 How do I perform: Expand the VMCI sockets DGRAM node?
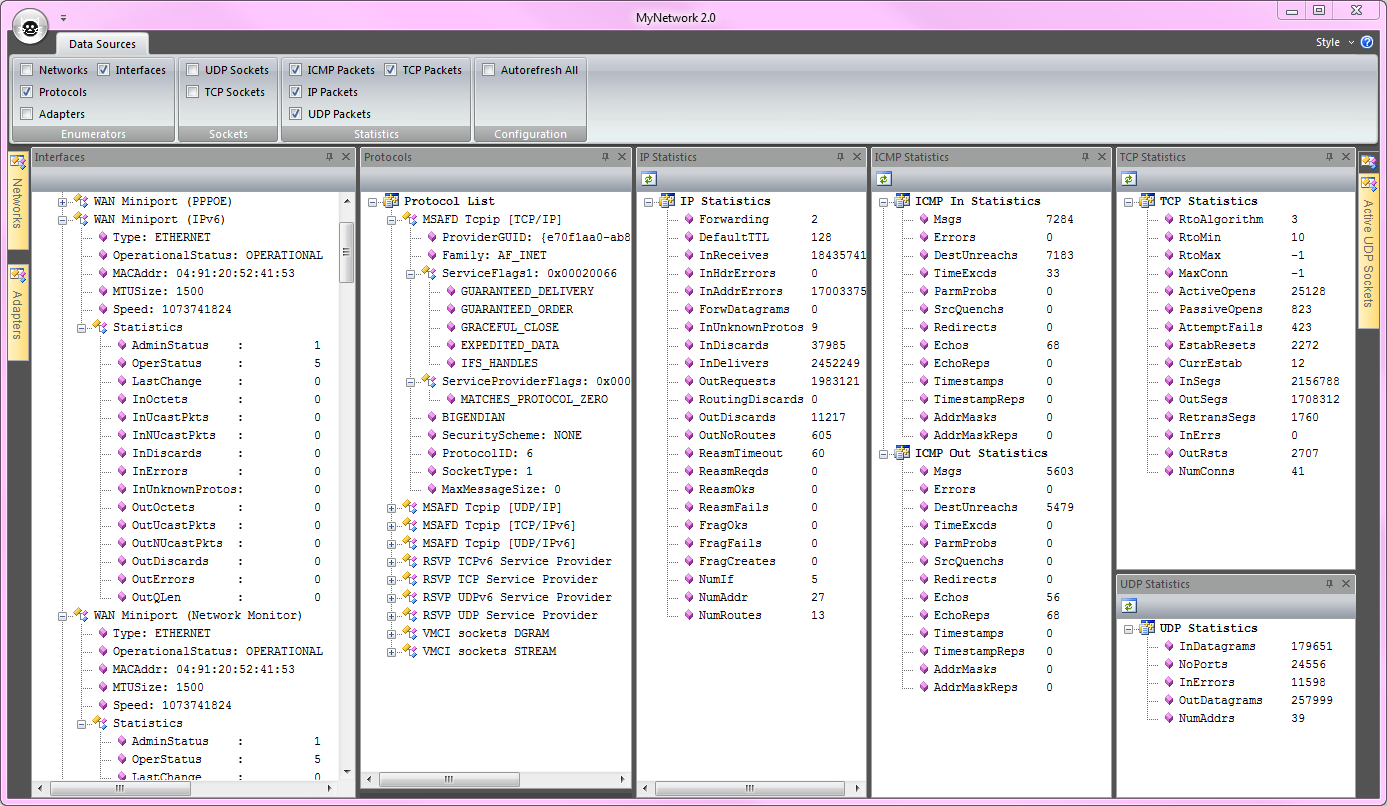(392, 633)
